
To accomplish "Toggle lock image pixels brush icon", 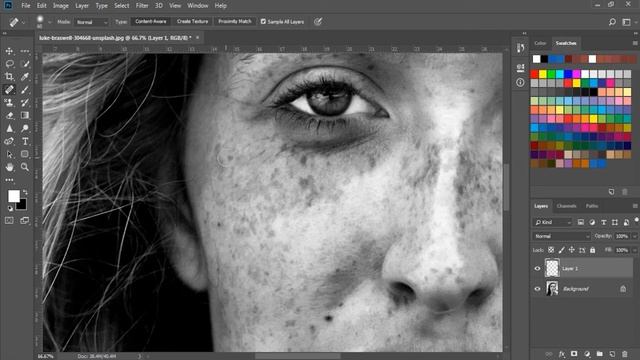I will (562, 250).
